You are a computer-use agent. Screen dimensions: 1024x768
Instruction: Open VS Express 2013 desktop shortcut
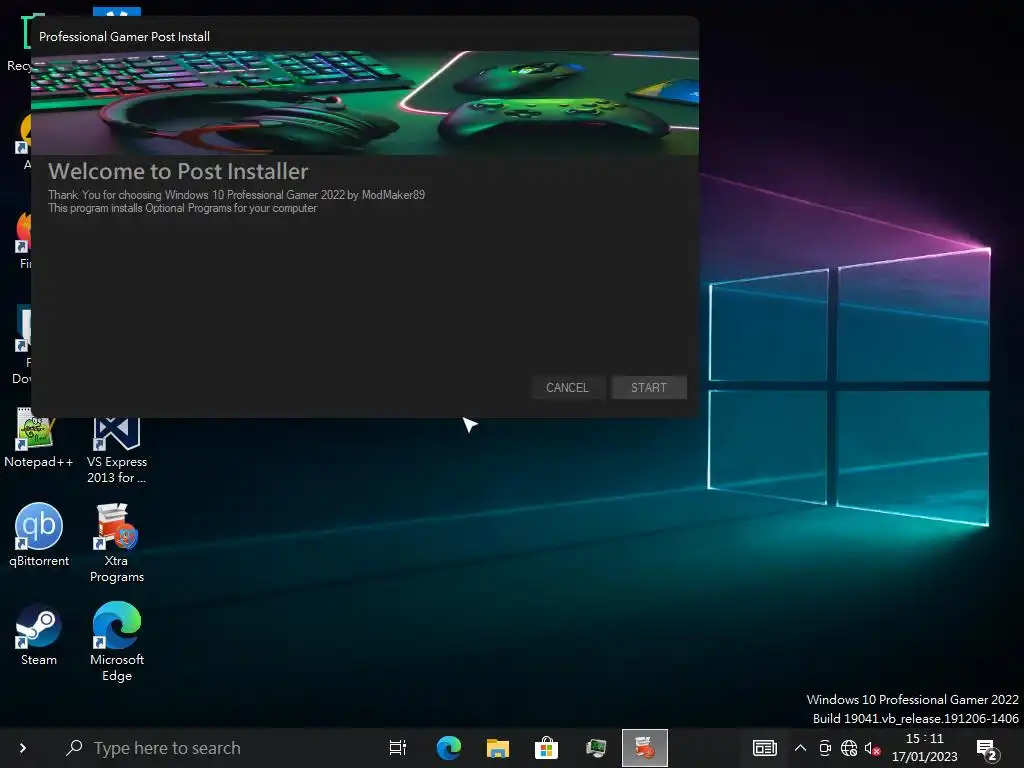pyautogui.click(x=117, y=449)
